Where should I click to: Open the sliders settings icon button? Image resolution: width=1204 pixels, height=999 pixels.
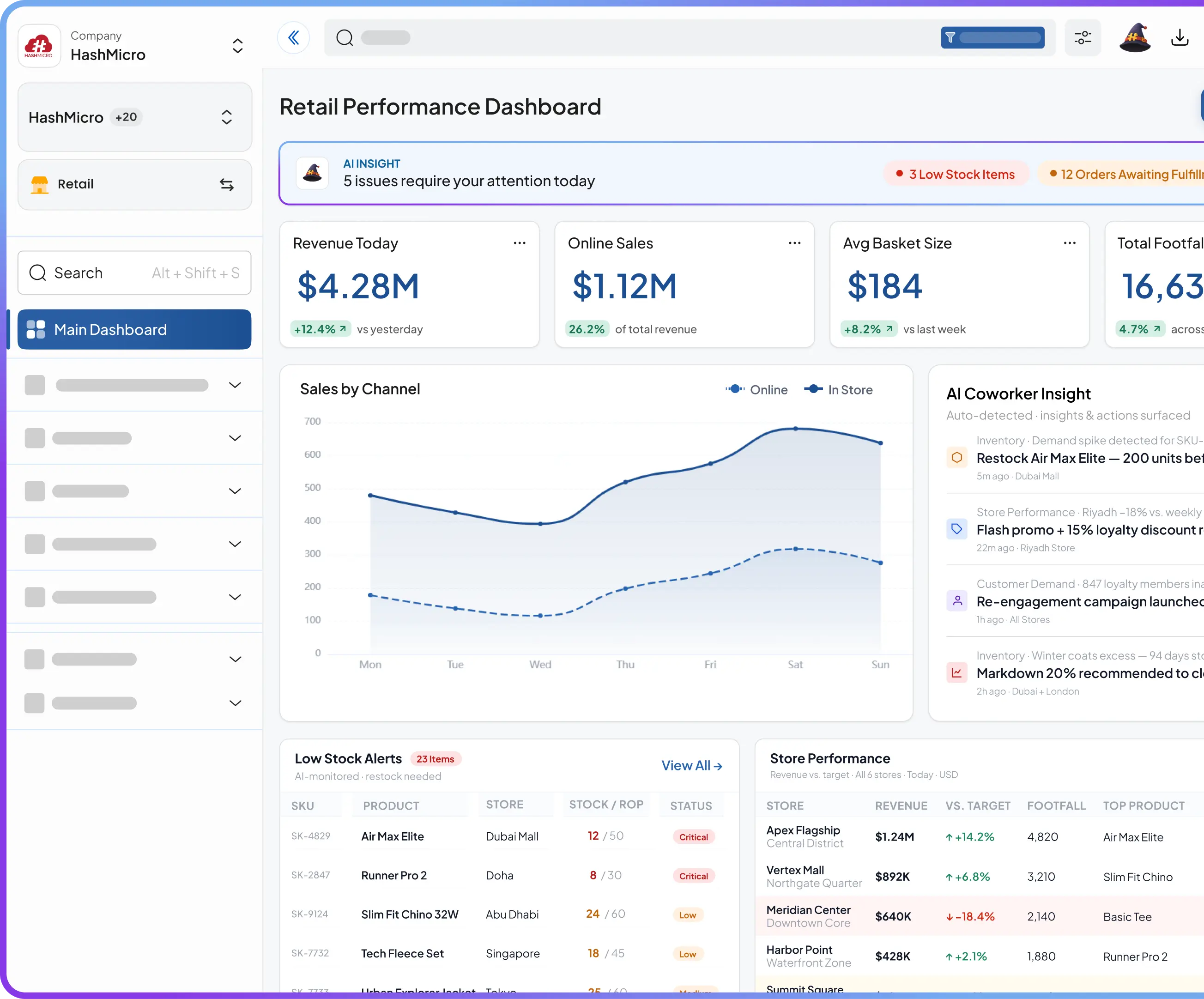[x=1083, y=38]
